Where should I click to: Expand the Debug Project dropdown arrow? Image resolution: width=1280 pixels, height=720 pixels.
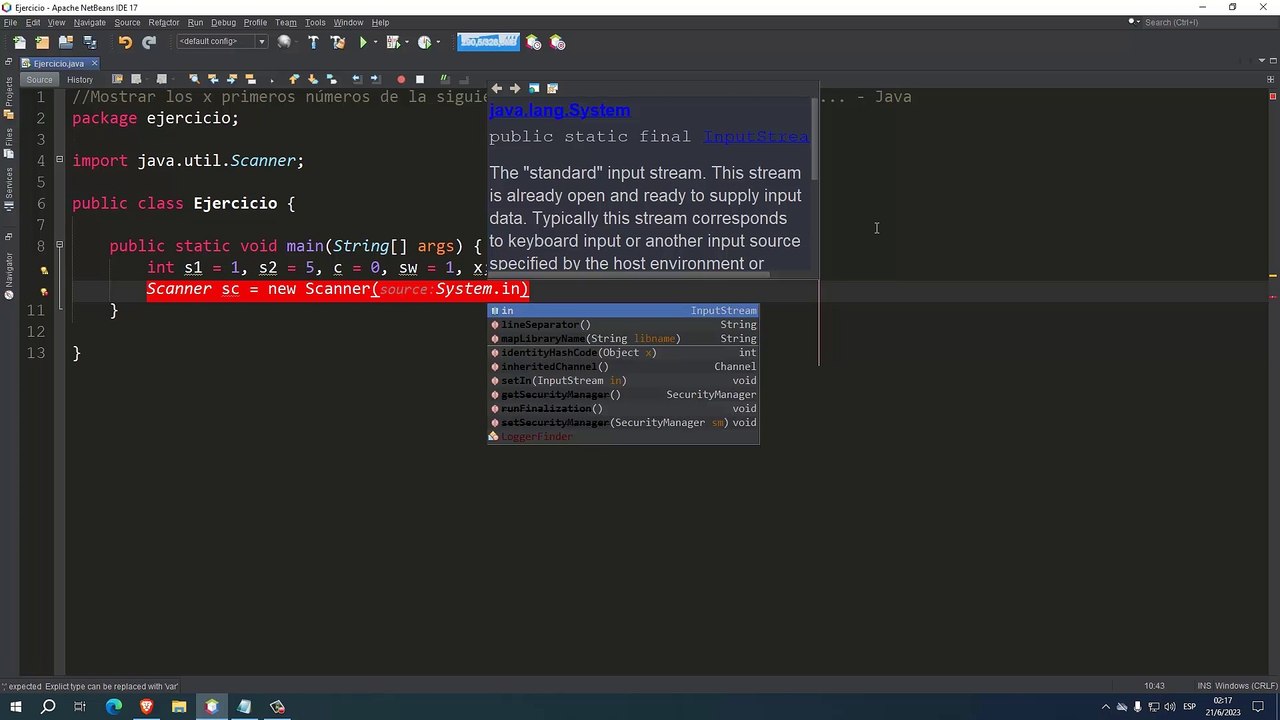pos(406,42)
